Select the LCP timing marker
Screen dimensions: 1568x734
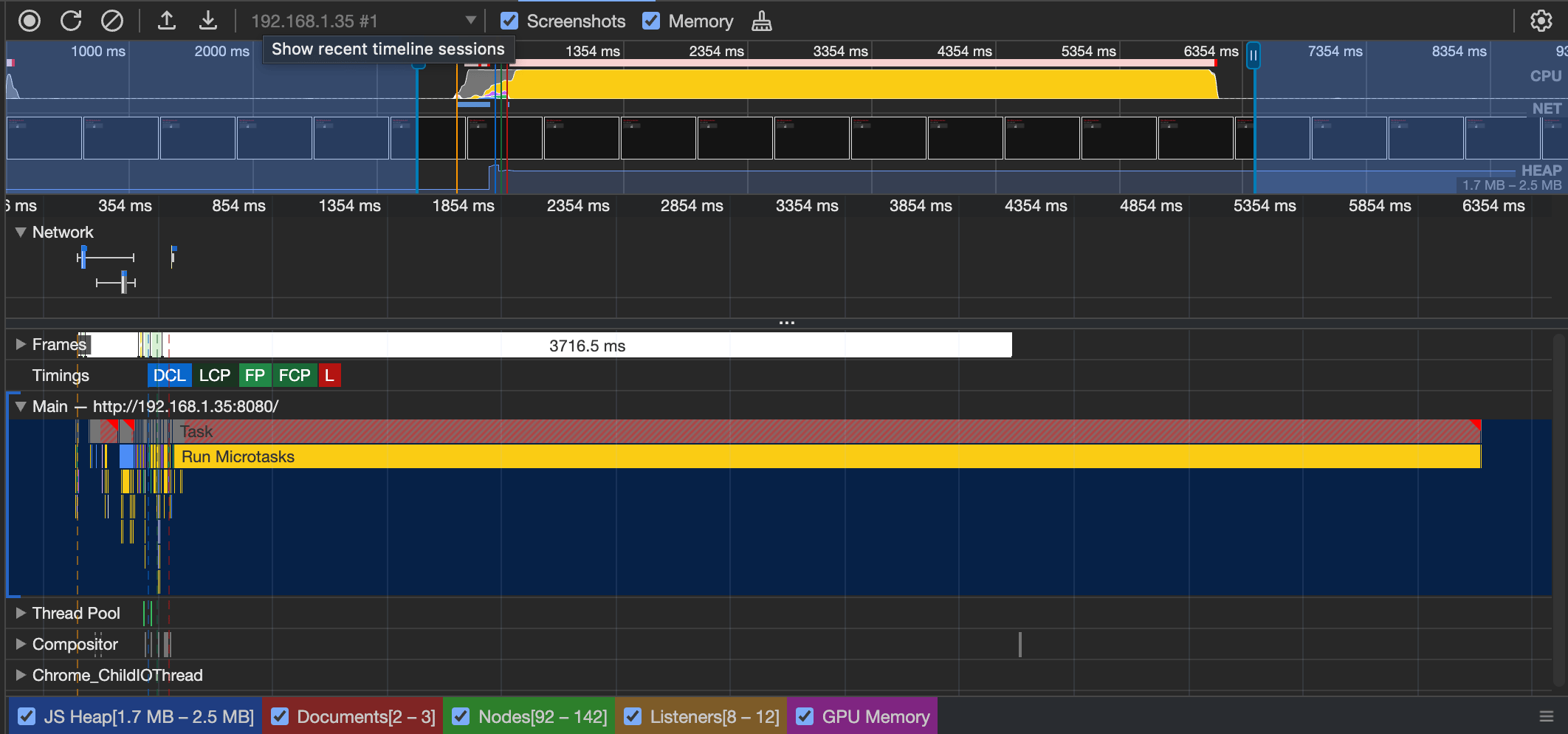pyautogui.click(x=215, y=375)
